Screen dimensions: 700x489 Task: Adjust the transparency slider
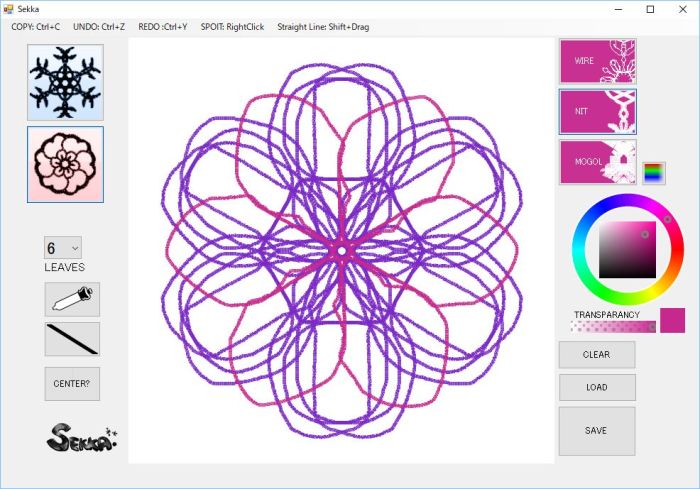[x=613, y=326]
